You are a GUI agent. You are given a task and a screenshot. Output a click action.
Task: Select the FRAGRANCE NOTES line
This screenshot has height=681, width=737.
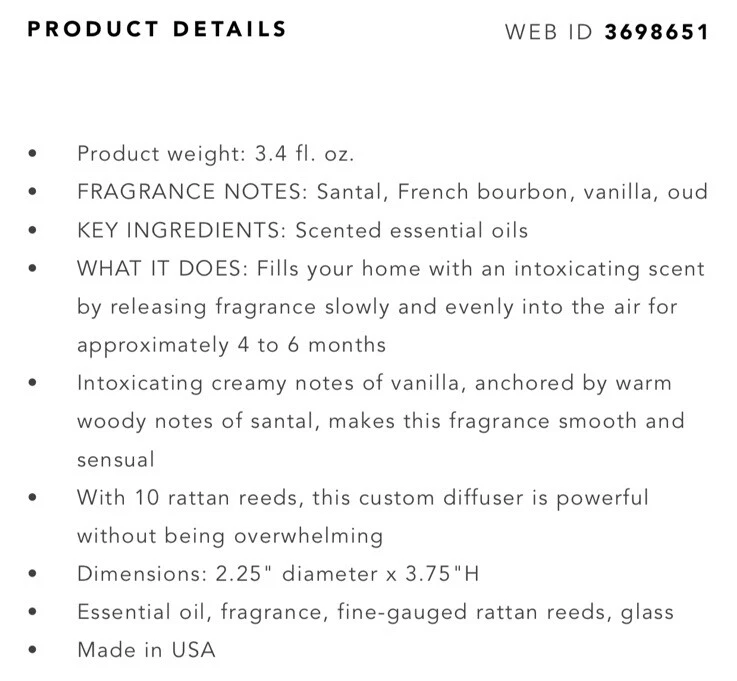pyautogui.click(x=392, y=192)
